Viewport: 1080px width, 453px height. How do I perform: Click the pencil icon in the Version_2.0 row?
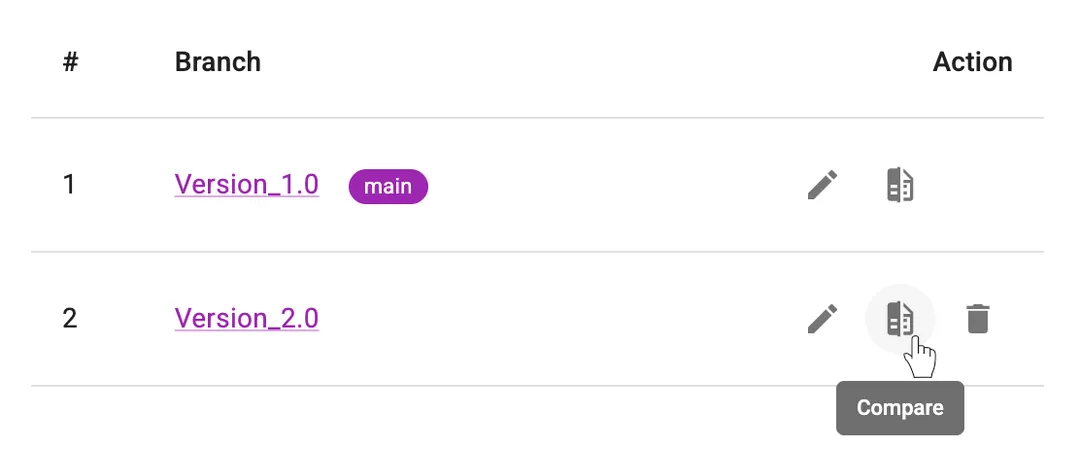pyautogui.click(x=822, y=319)
